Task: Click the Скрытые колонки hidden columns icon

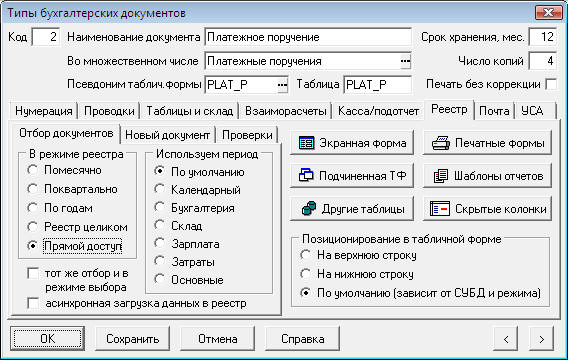Action: click(x=440, y=209)
